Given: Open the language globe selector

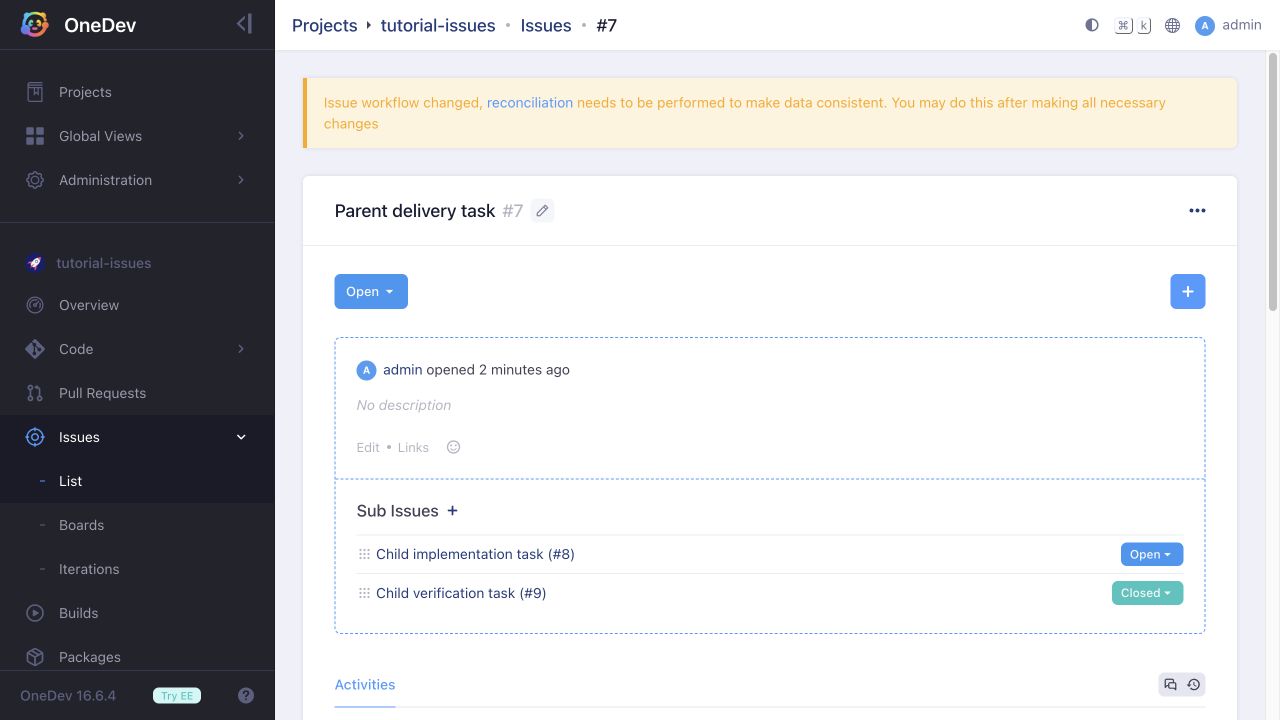Looking at the screenshot, I should tap(1173, 25).
